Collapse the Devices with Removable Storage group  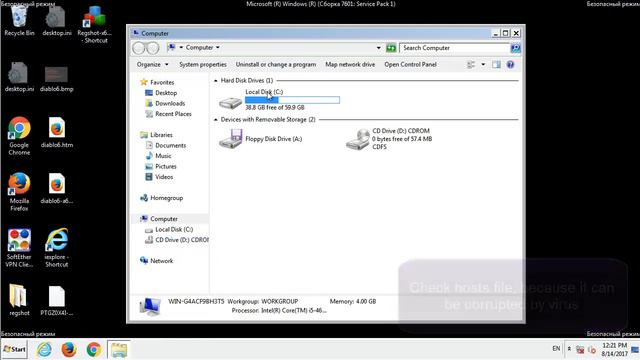tap(216, 120)
